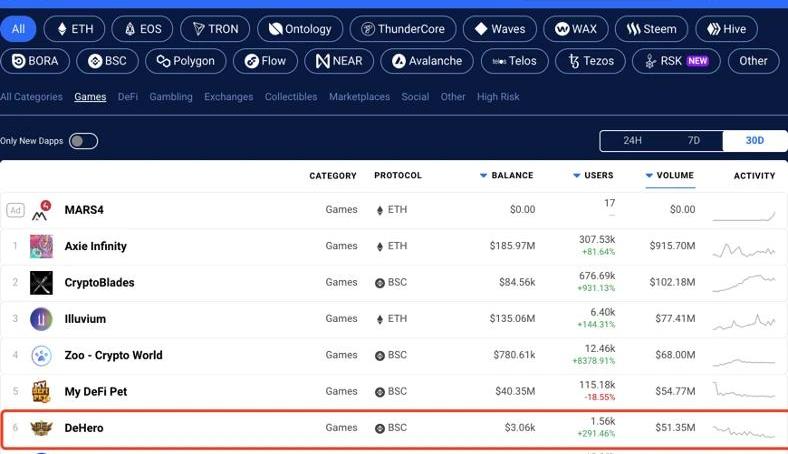Pick the Tezos protocol filter
This screenshot has height=454, width=788.
click(590, 61)
